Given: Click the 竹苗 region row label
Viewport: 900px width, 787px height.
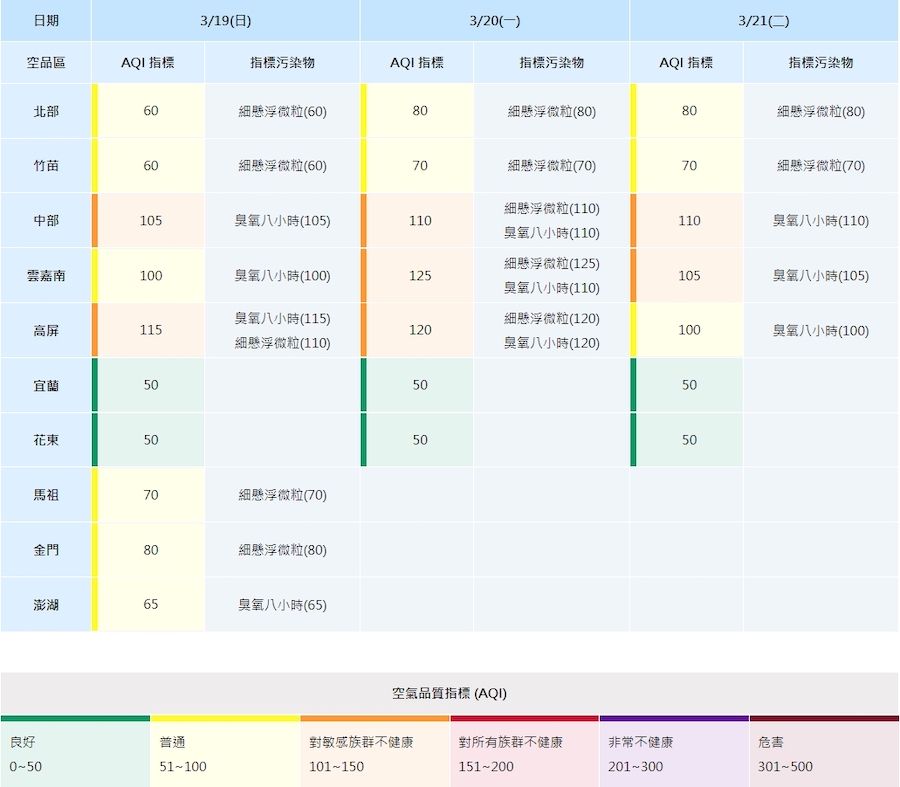Looking at the screenshot, I should tap(46, 166).
